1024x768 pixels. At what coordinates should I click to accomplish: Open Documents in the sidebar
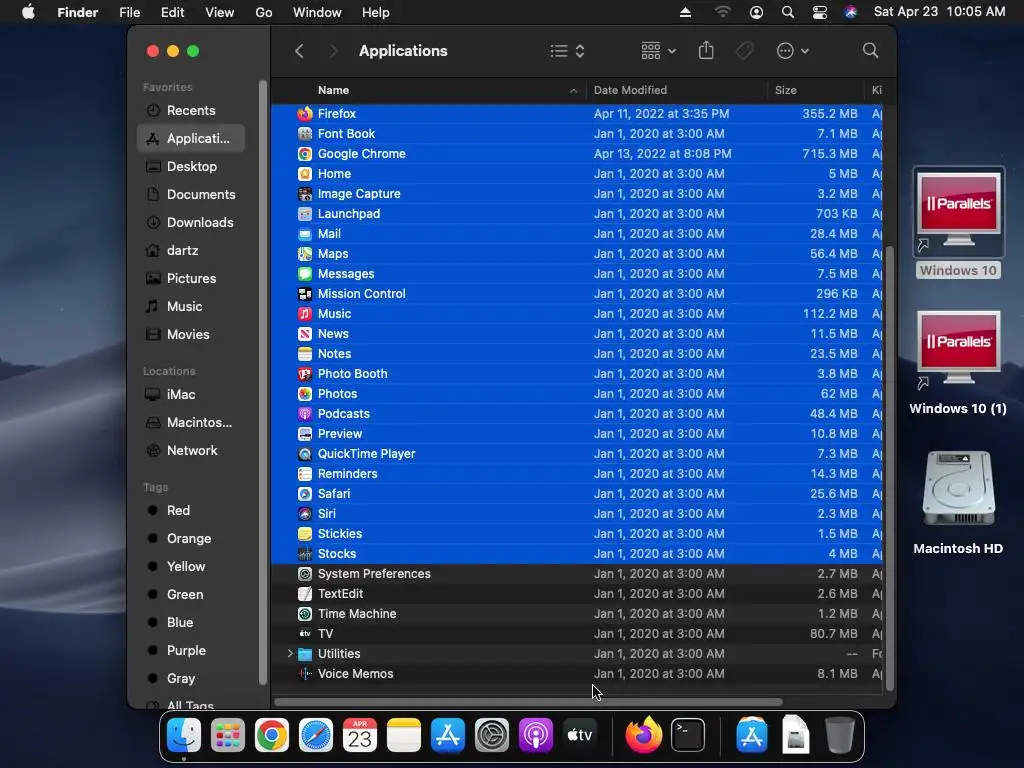click(191, 195)
